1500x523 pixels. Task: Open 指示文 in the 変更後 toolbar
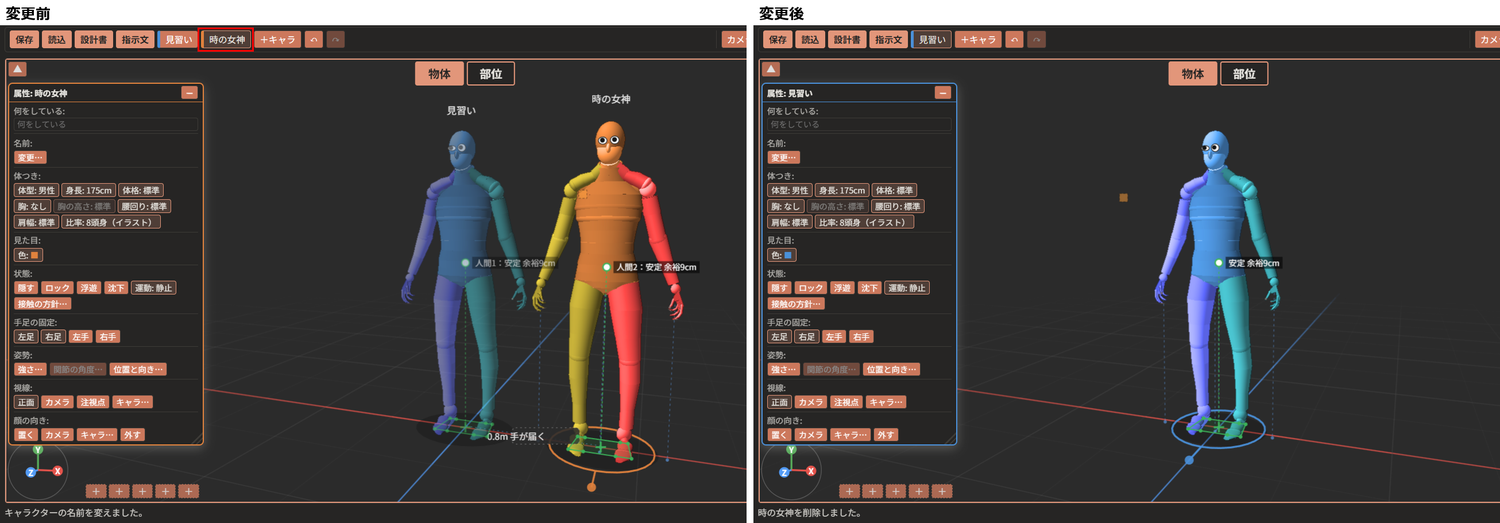888,40
